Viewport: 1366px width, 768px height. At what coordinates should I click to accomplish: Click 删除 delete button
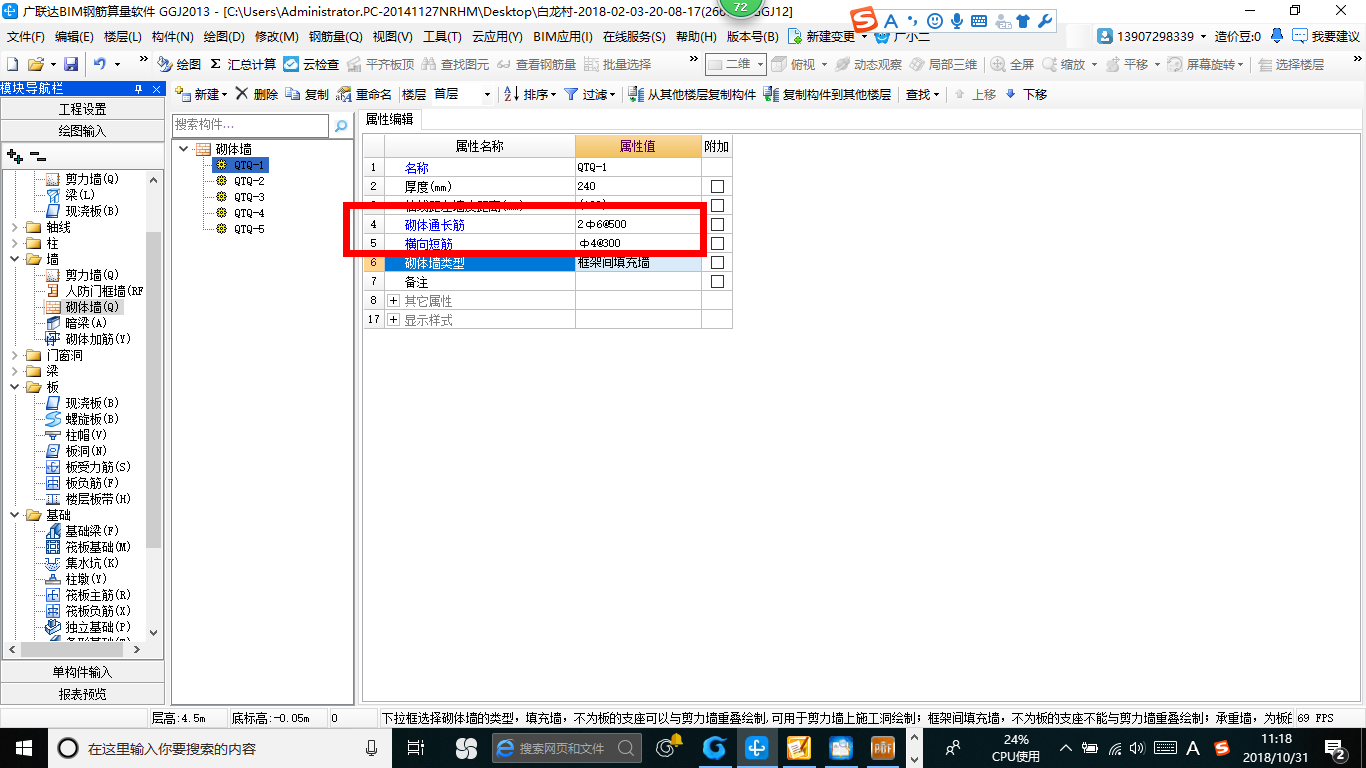click(256, 94)
